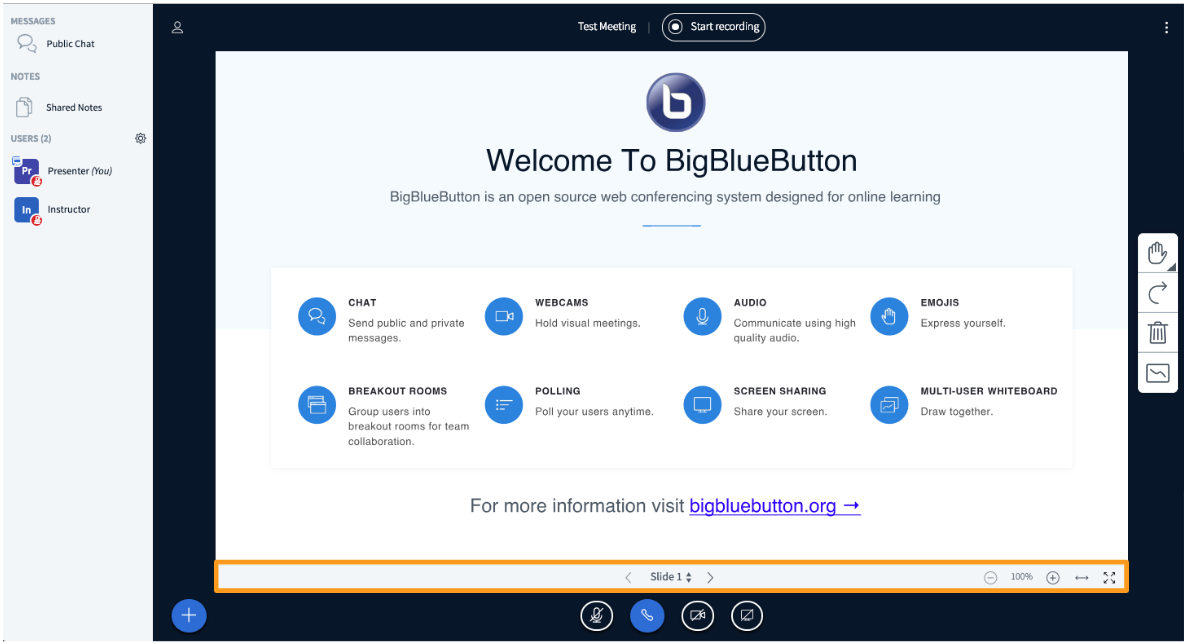The height and width of the screenshot is (644, 1185).
Task: Open the whiteboard pan hand tool menu
Action: tap(1158, 253)
